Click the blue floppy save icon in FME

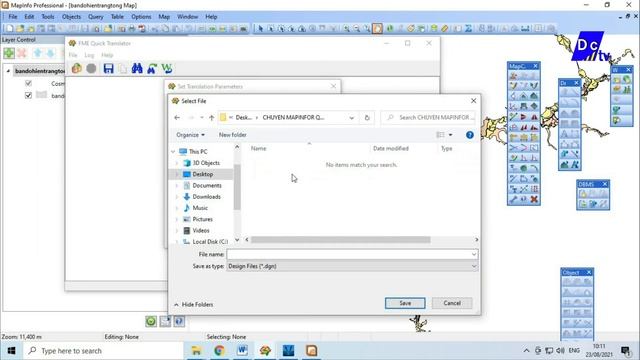(x=108, y=68)
